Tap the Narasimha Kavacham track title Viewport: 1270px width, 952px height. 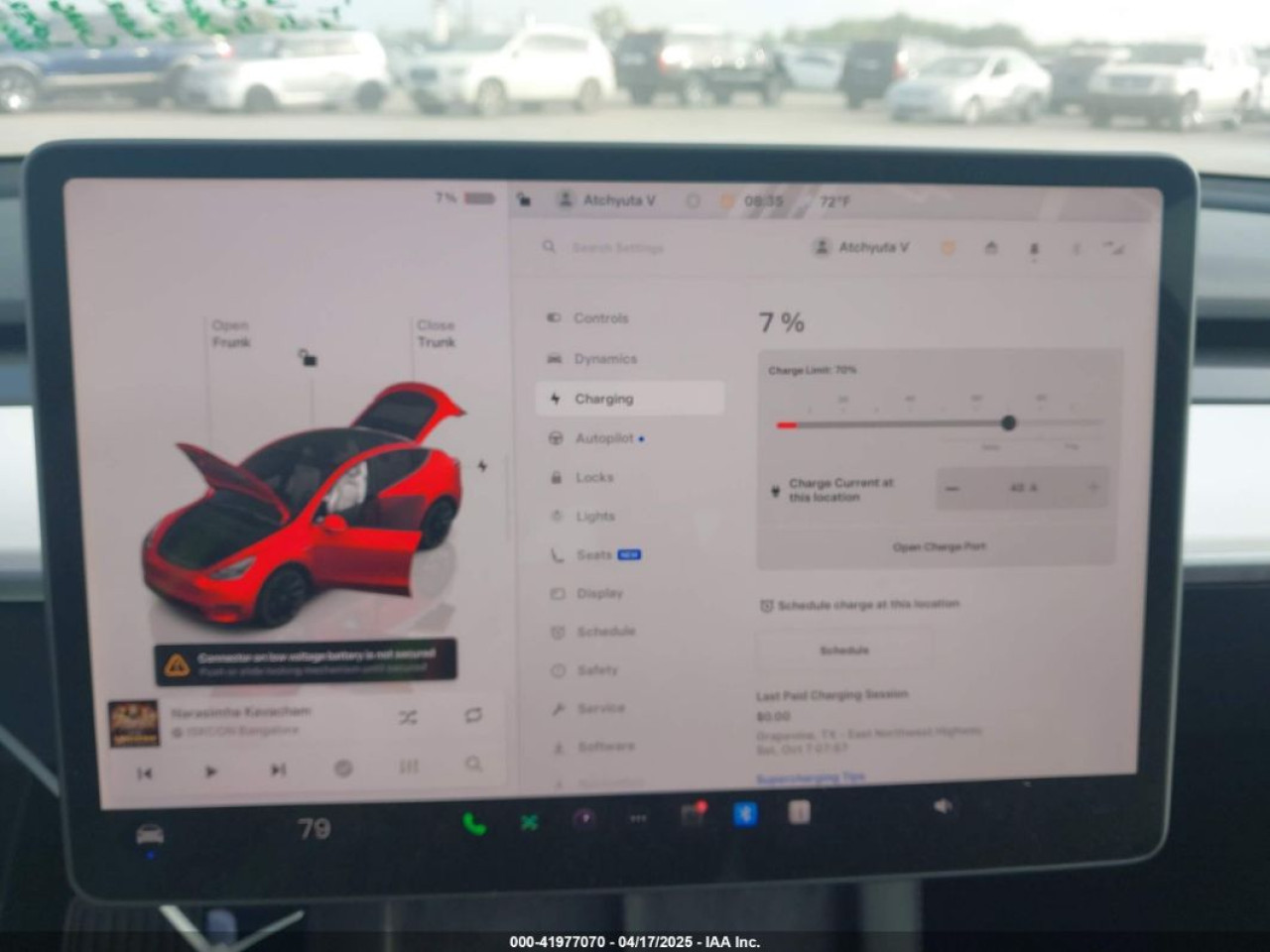241,711
